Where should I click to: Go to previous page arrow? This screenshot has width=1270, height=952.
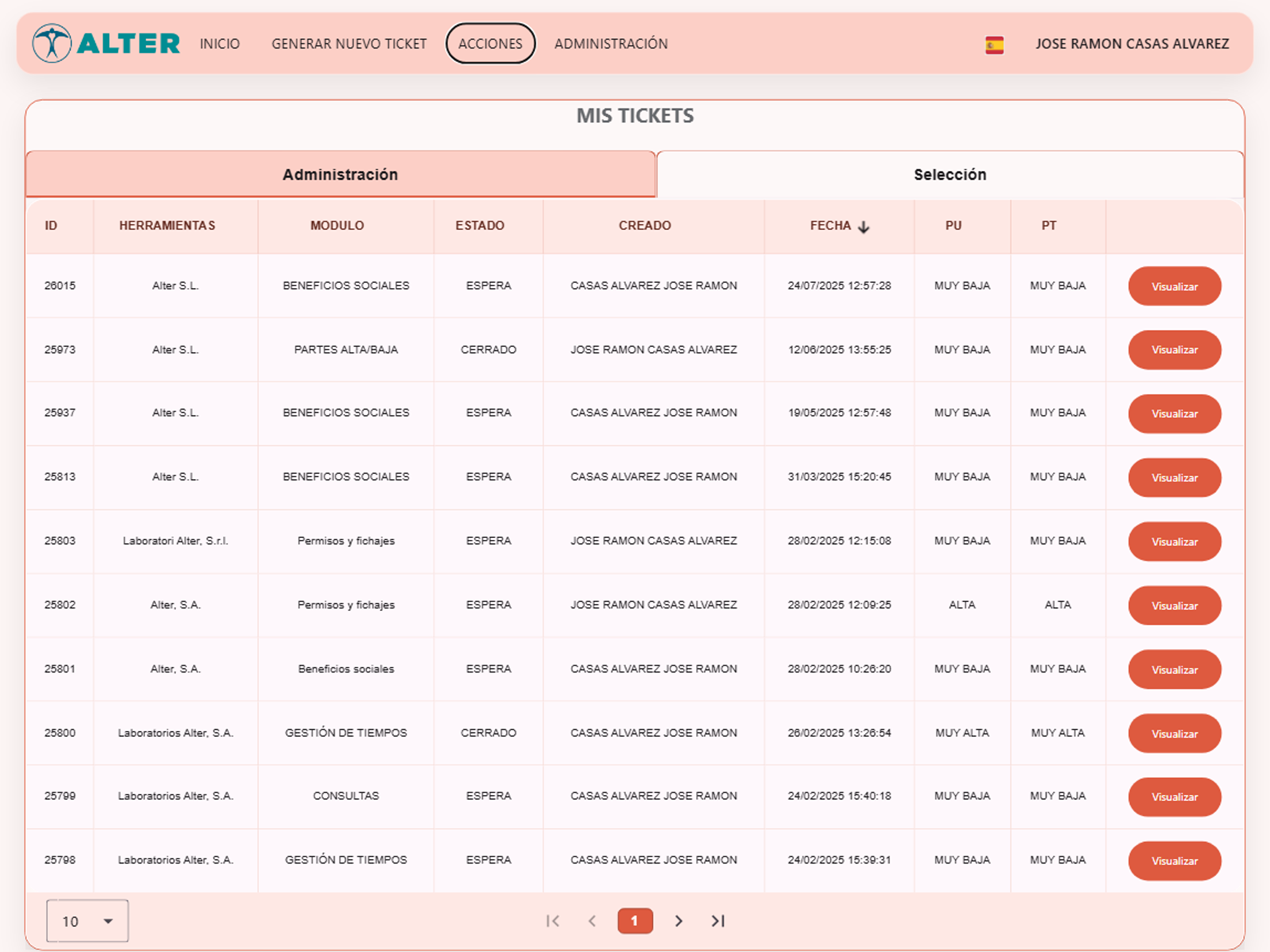click(x=593, y=921)
